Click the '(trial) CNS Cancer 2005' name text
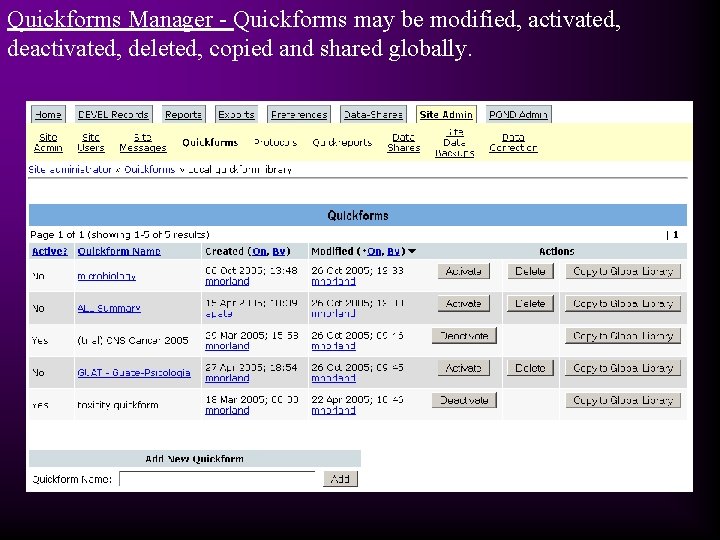The image size is (720, 540). pos(133,340)
